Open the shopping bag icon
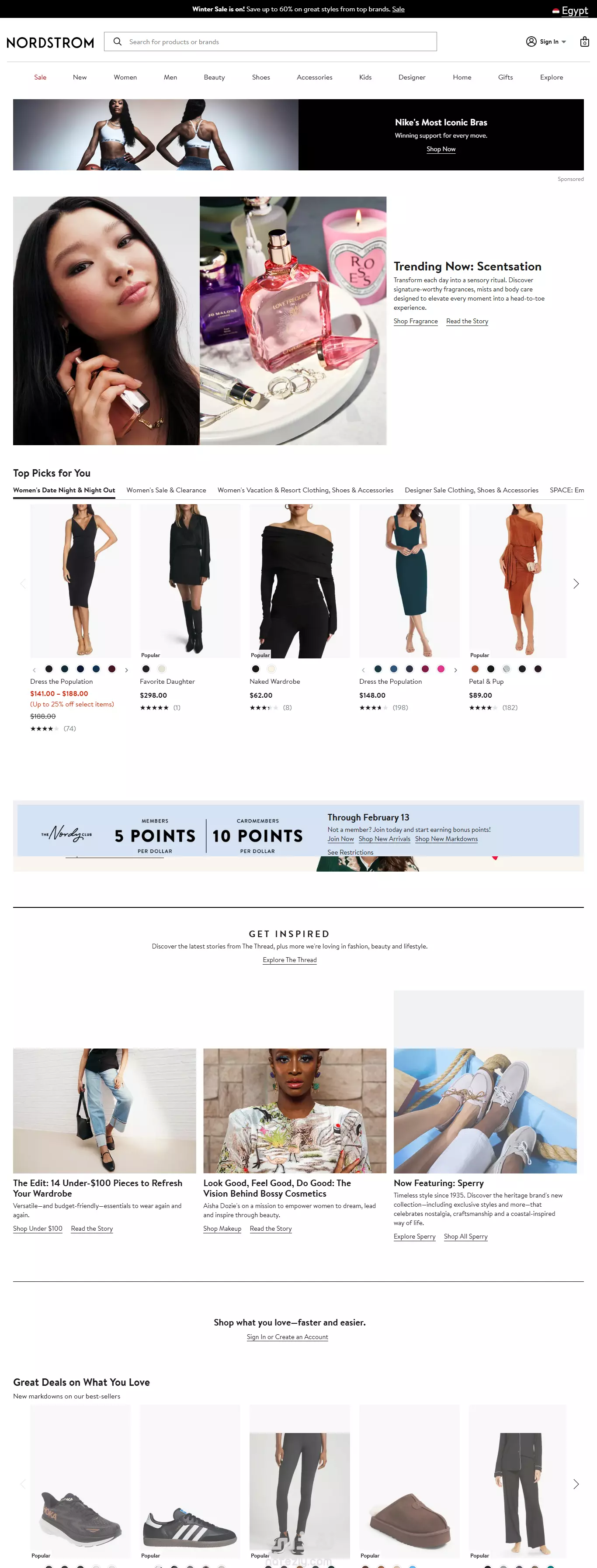 tap(584, 42)
